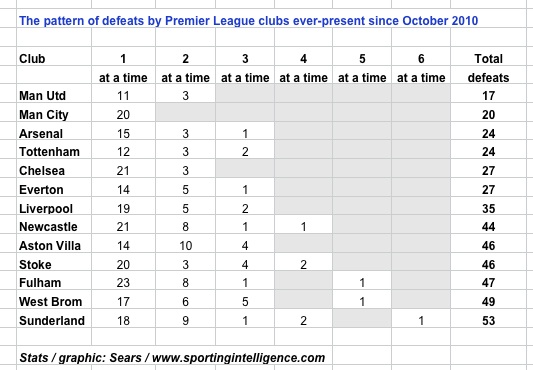Select the Tottenham club name cell

(54, 150)
